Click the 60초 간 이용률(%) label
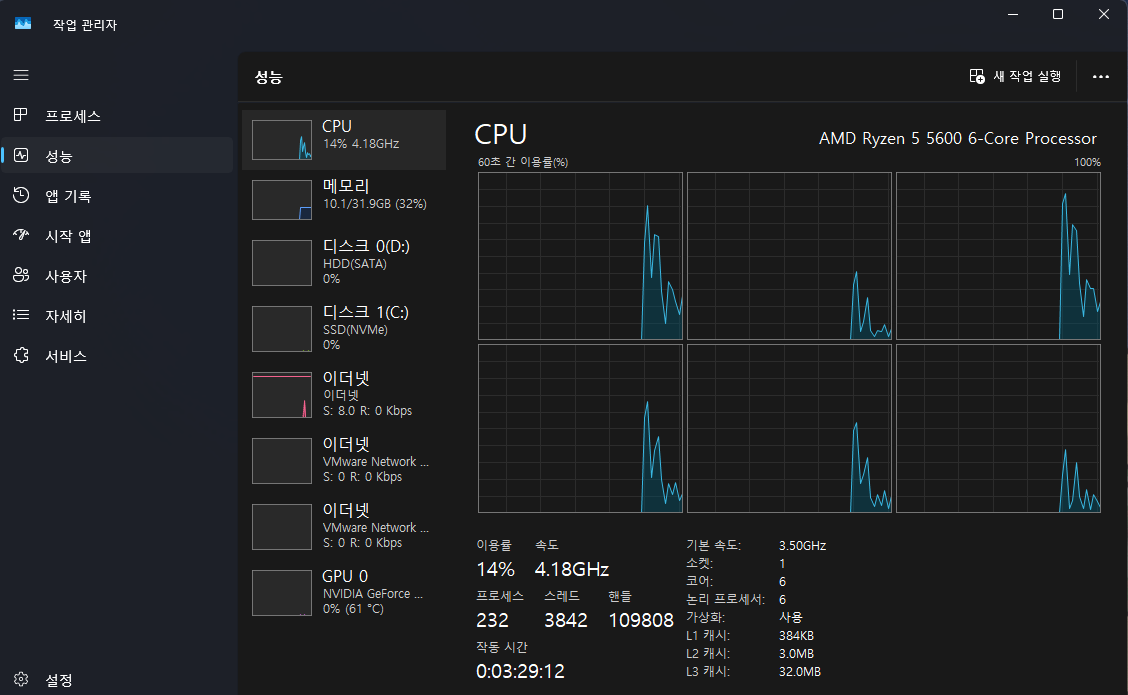The width and height of the screenshot is (1128, 695). click(x=523, y=163)
